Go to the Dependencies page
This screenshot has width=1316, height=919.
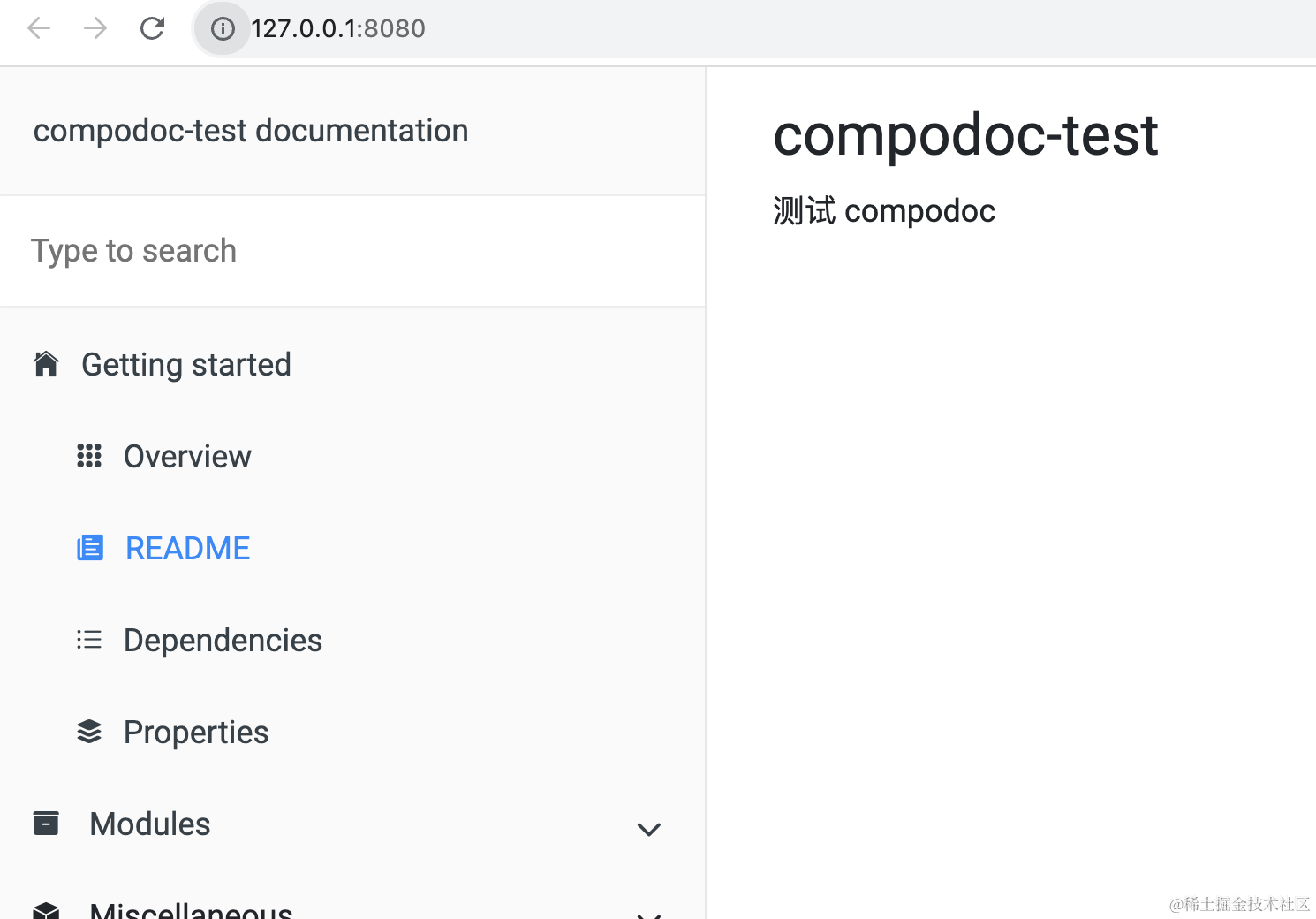pyautogui.click(x=223, y=641)
